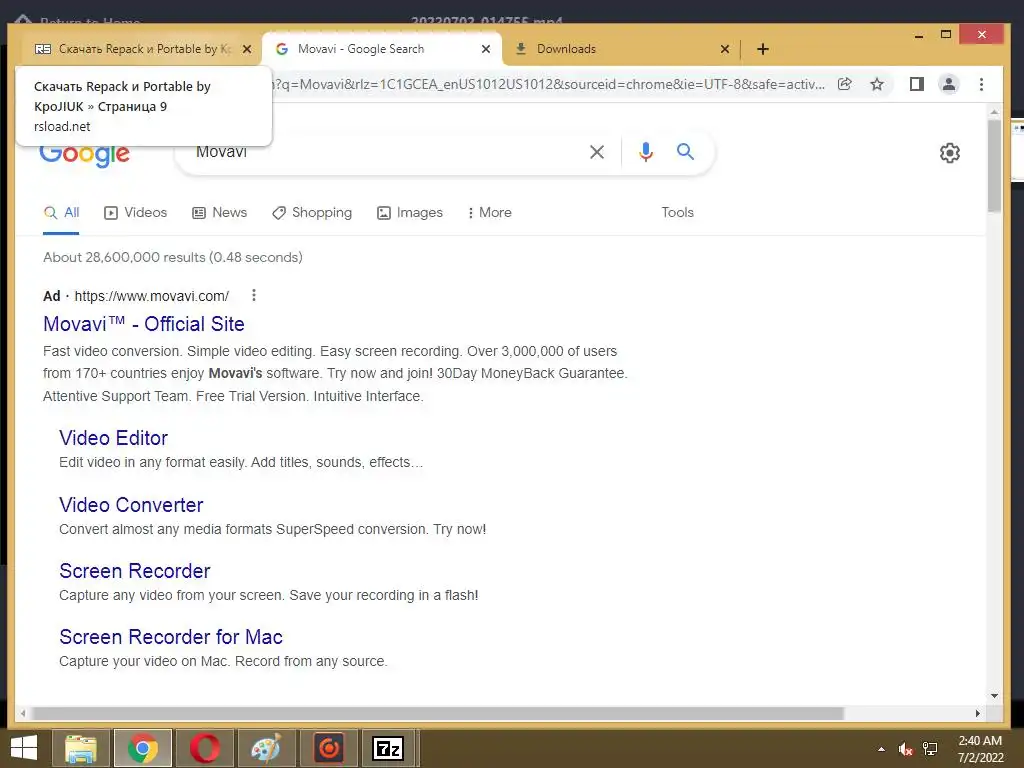Bookmark this page with star icon

point(877,84)
